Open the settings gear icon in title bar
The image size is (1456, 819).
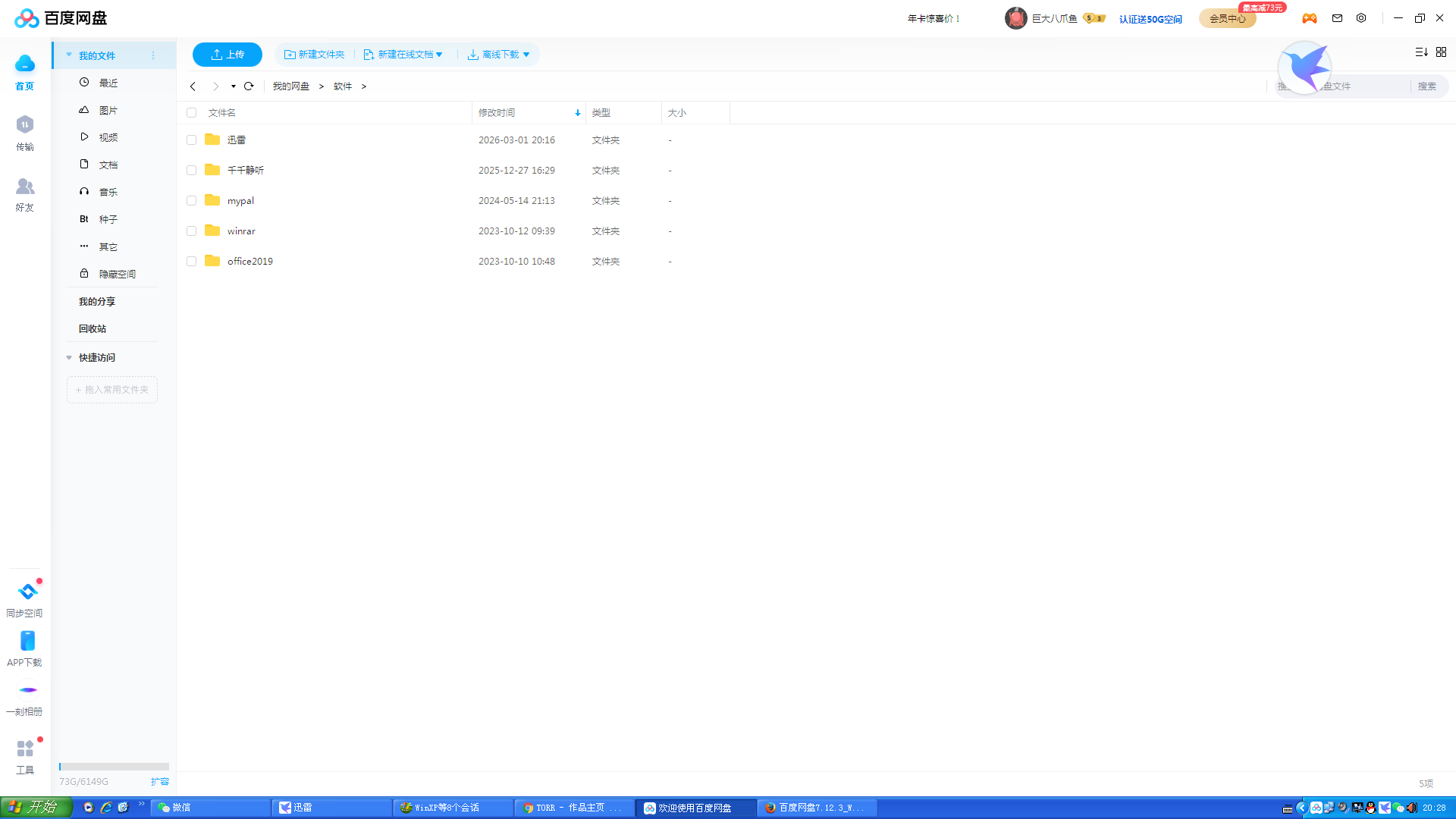pos(1361,18)
